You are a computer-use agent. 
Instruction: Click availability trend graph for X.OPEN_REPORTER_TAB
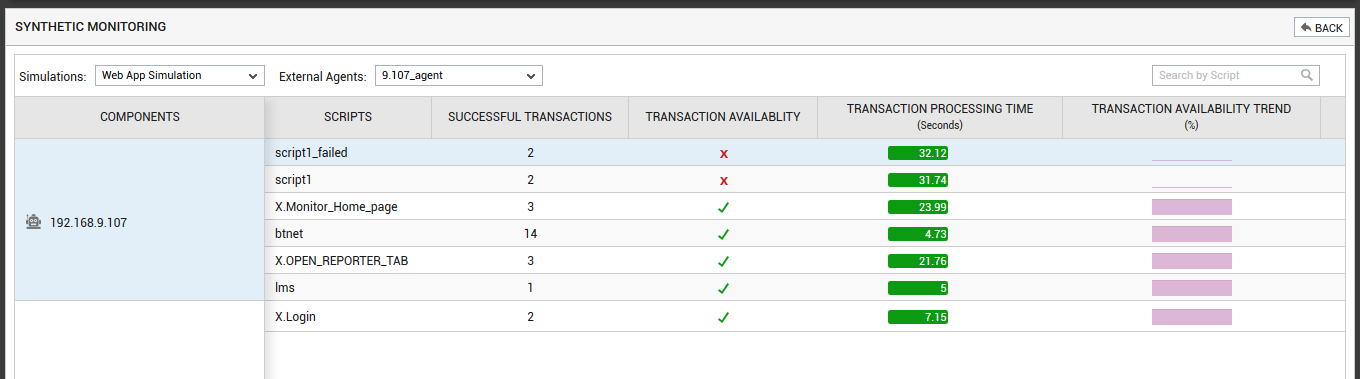pos(1192,261)
